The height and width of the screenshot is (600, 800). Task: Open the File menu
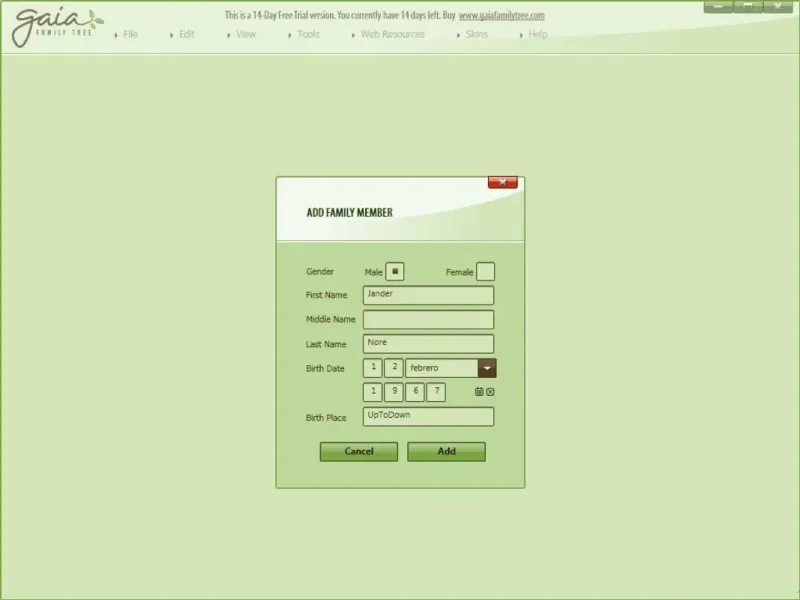130,34
